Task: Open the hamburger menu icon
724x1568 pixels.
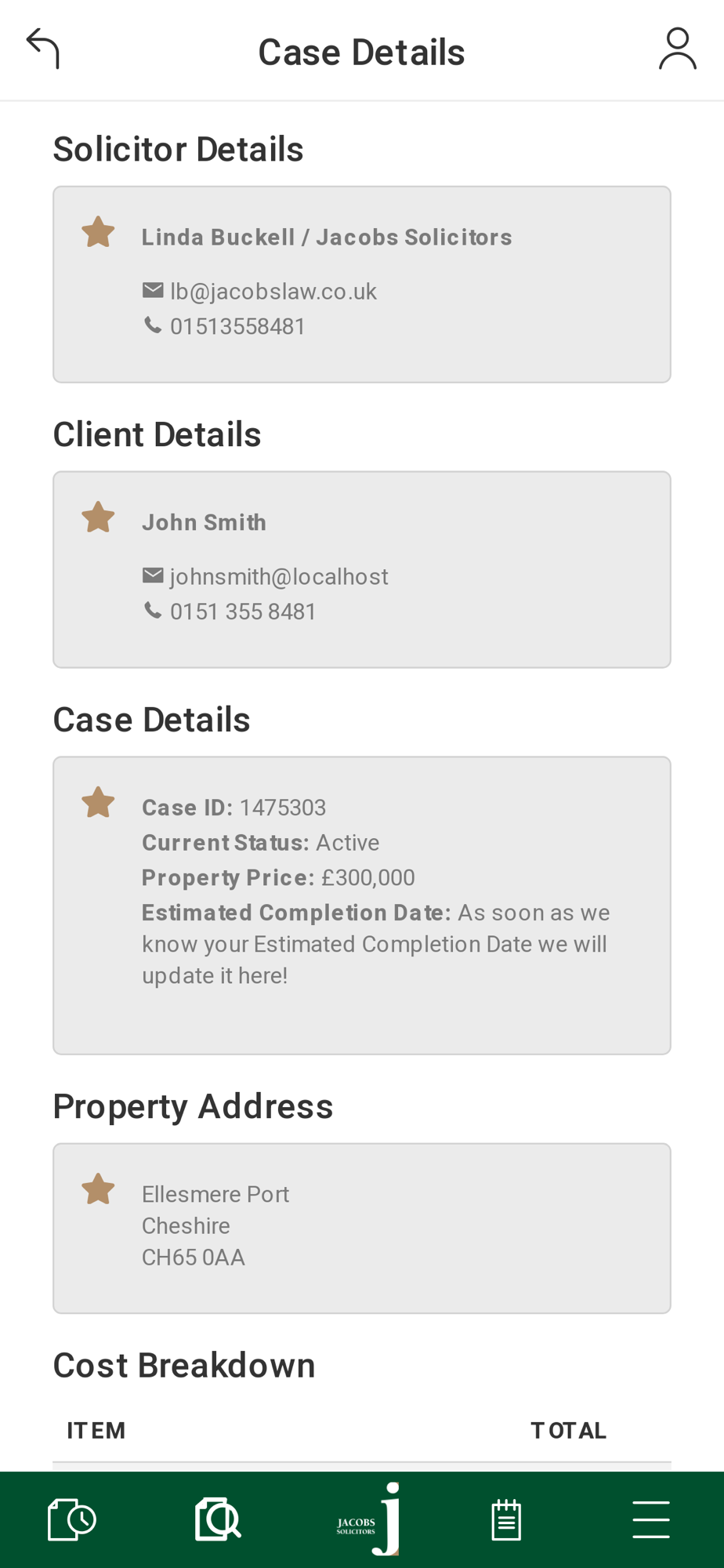Action: pos(651,1519)
